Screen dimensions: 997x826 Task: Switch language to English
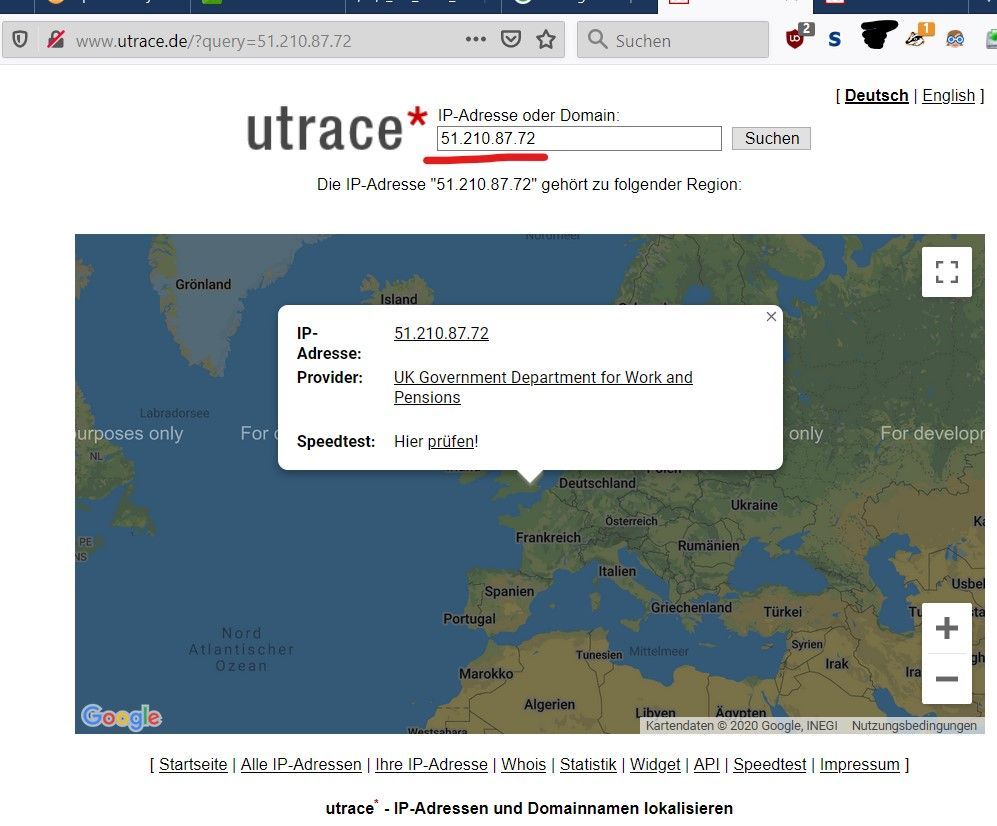pyautogui.click(x=948, y=95)
